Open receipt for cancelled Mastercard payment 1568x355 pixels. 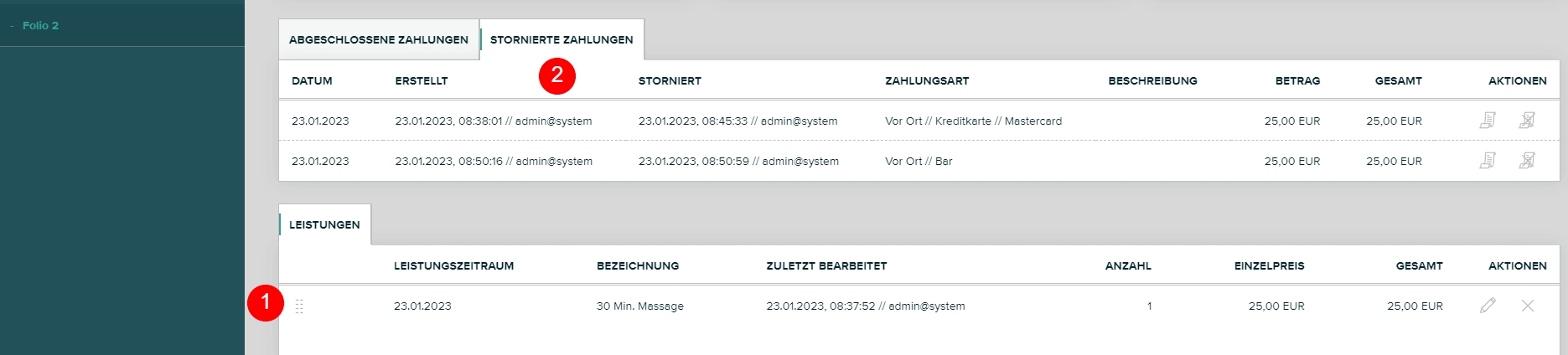tap(1488, 121)
